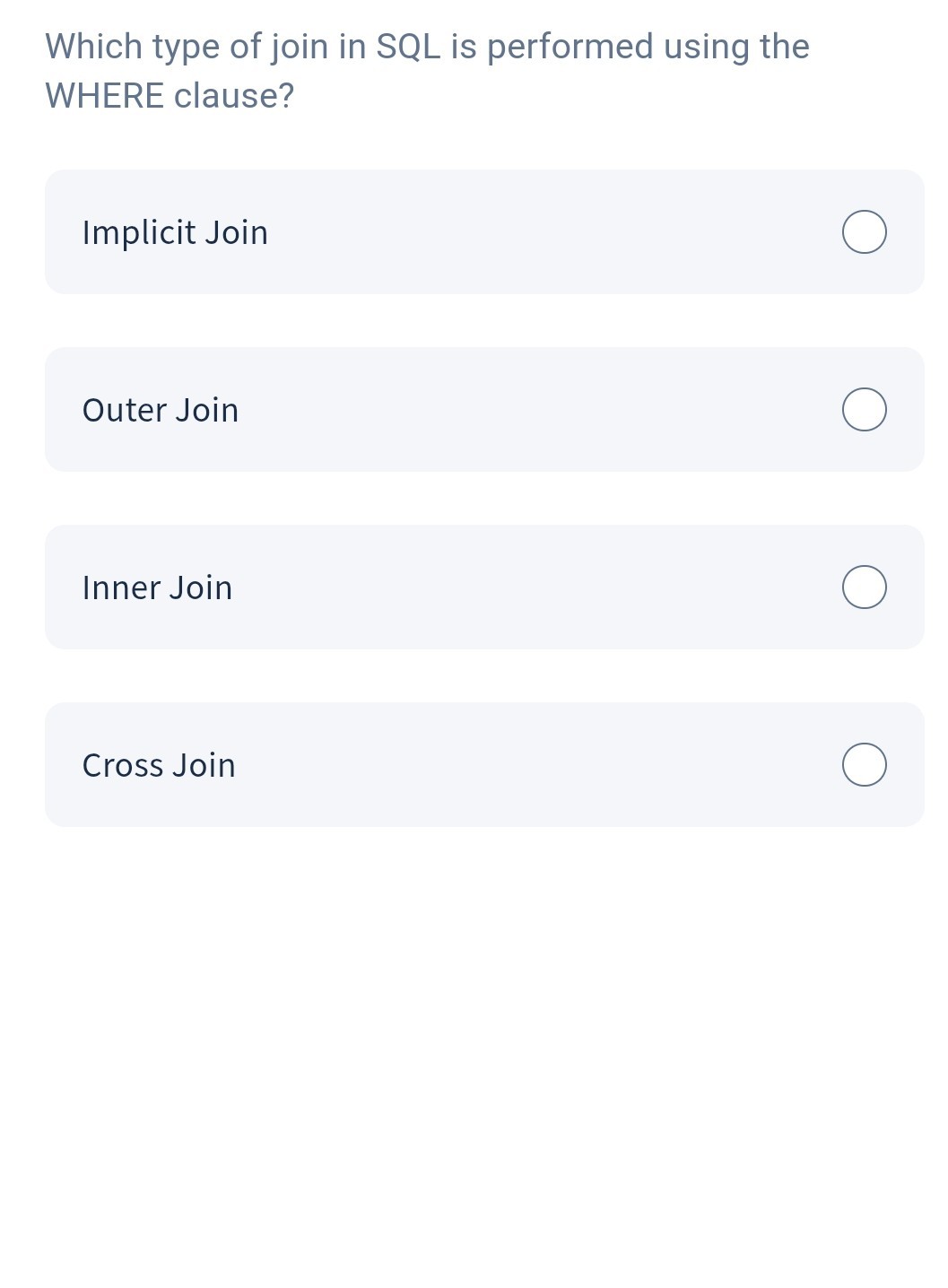
Task: Click the word "Implicit" in first option
Action: (x=139, y=232)
